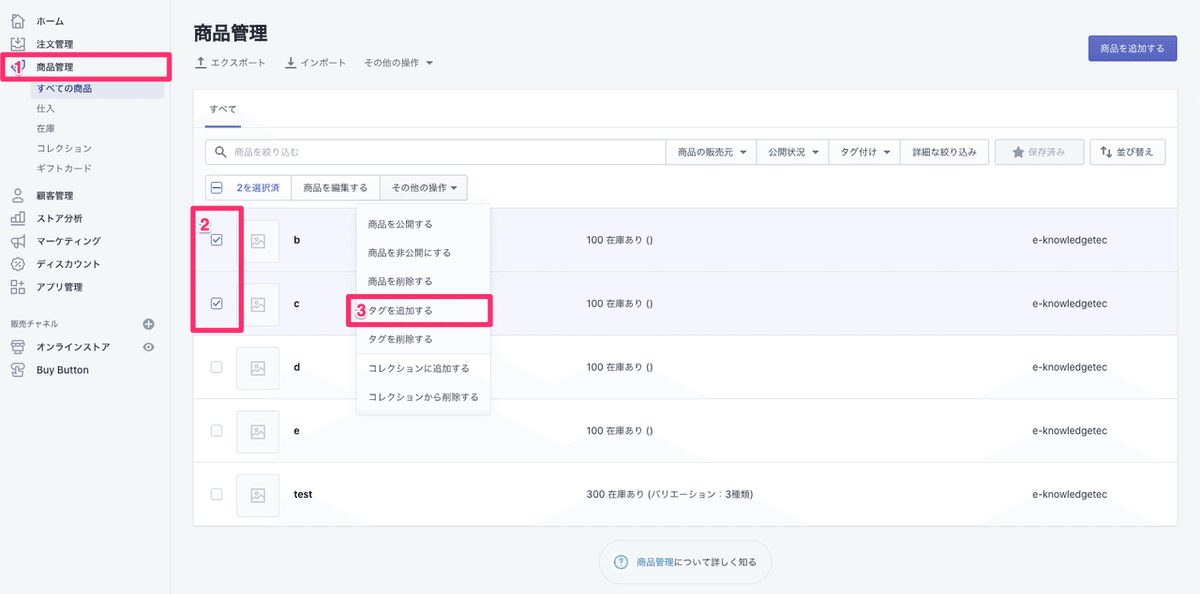Open thumbnail of product d
This screenshot has height=594, width=1200.
click(258, 367)
